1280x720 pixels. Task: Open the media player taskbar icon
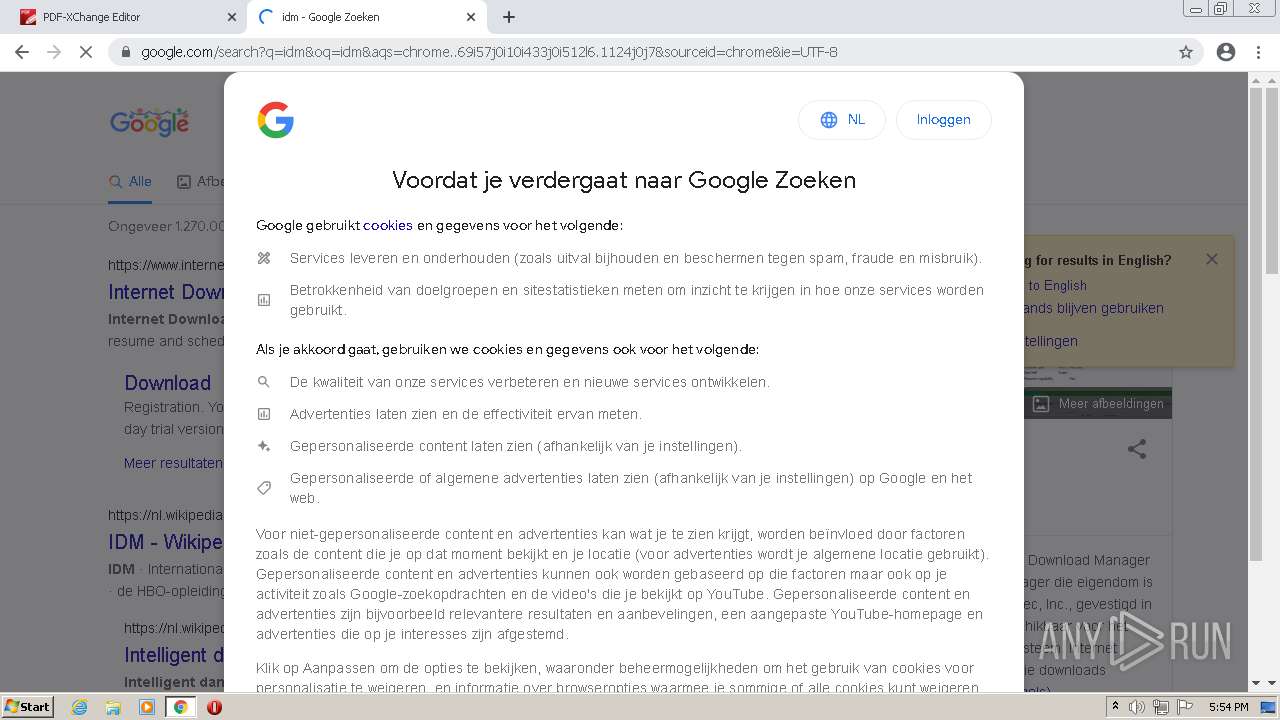coord(147,707)
